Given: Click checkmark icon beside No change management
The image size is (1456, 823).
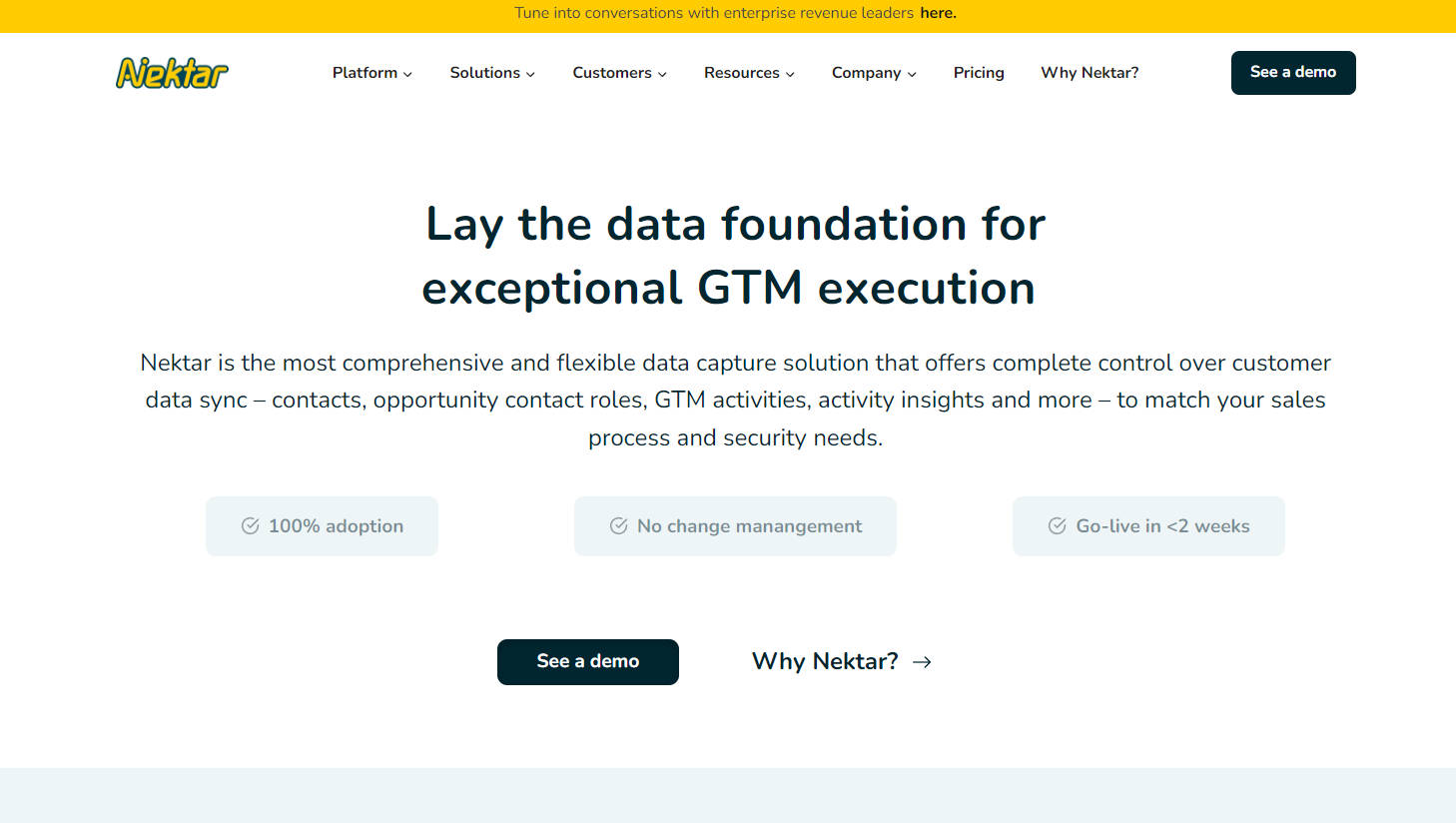Looking at the screenshot, I should [x=619, y=526].
